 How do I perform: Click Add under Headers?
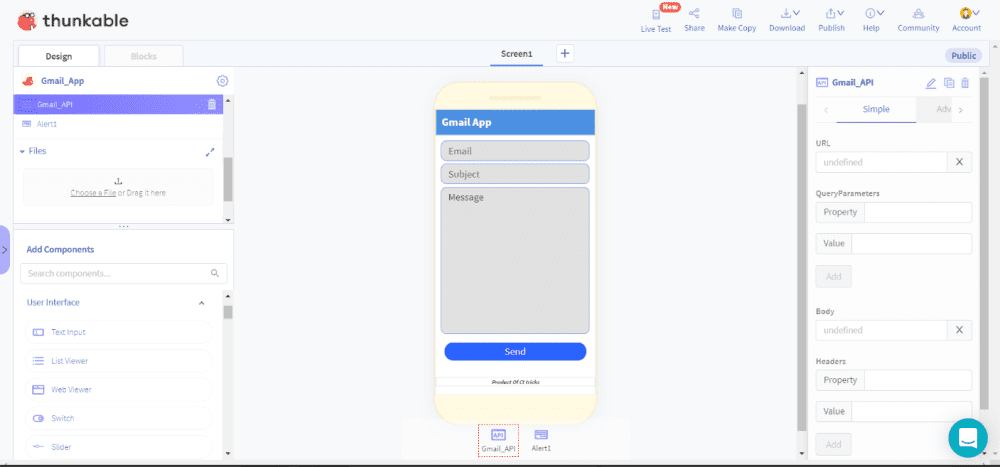click(x=834, y=445)
